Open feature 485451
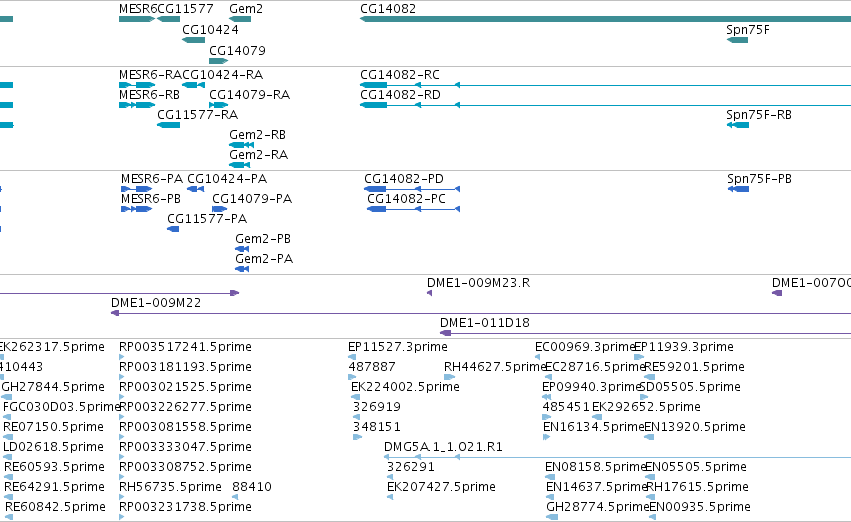This screenshot has width=851, height=522. click(566, 407)
